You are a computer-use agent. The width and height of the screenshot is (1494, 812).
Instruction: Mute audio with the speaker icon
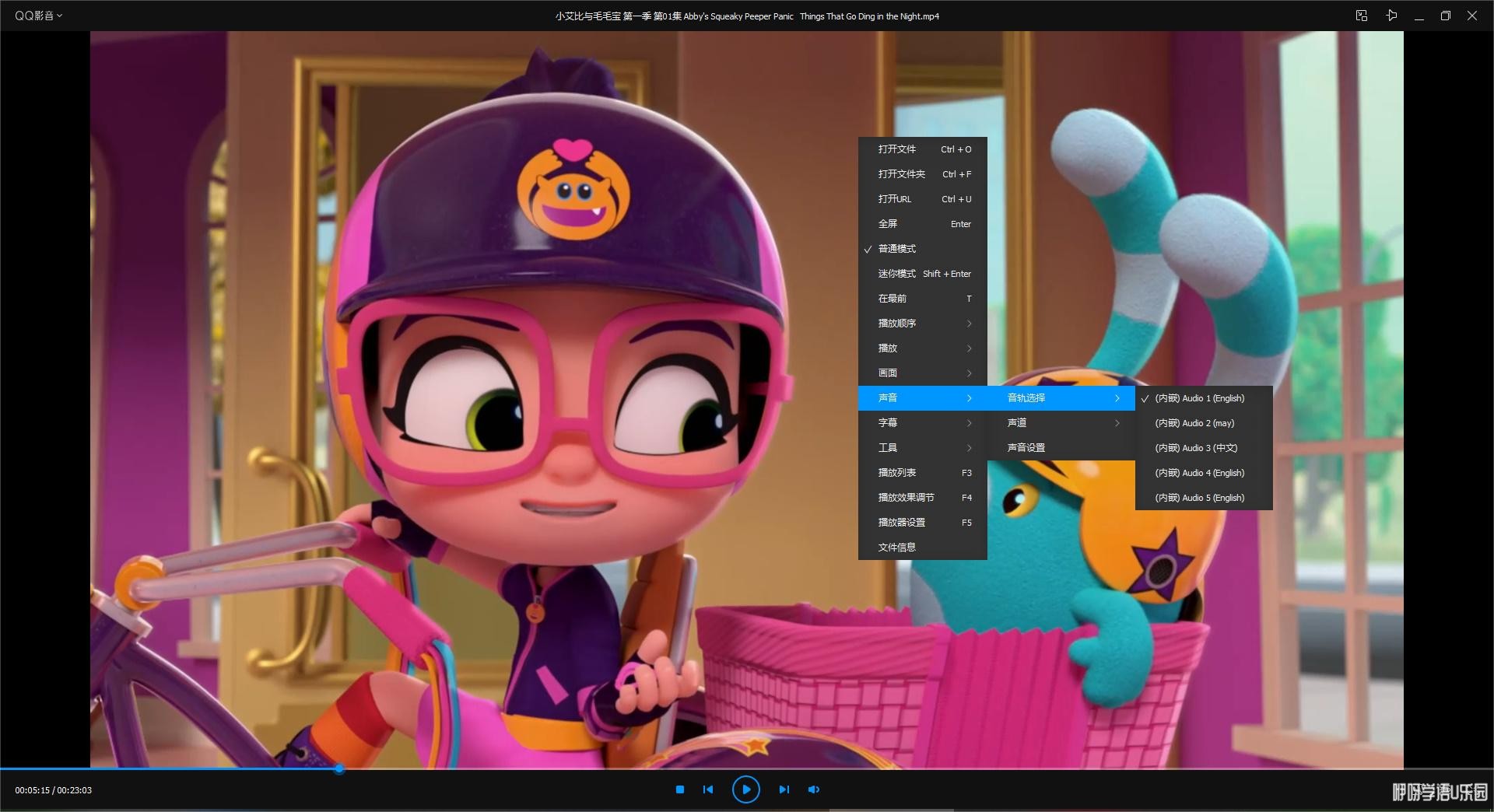[814, 789]
